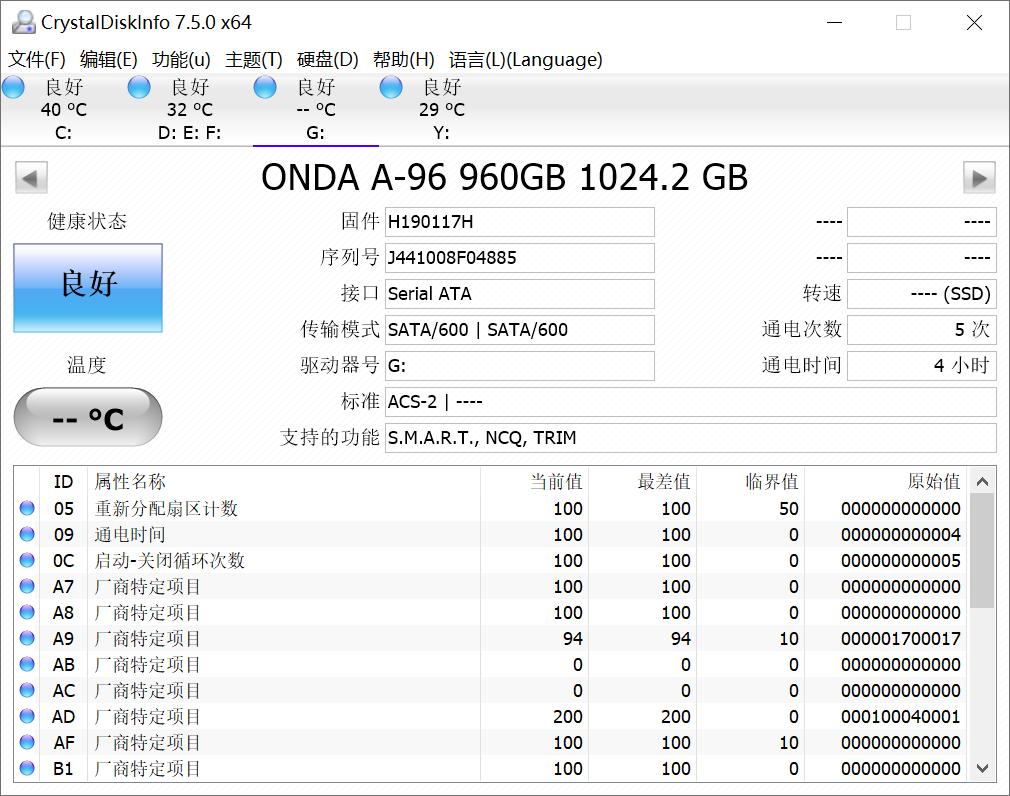This screenshot has height=796, width=1010.
Task: Open the 功能(u) menu
Action: pyautogui.click(x=180, y=59)
